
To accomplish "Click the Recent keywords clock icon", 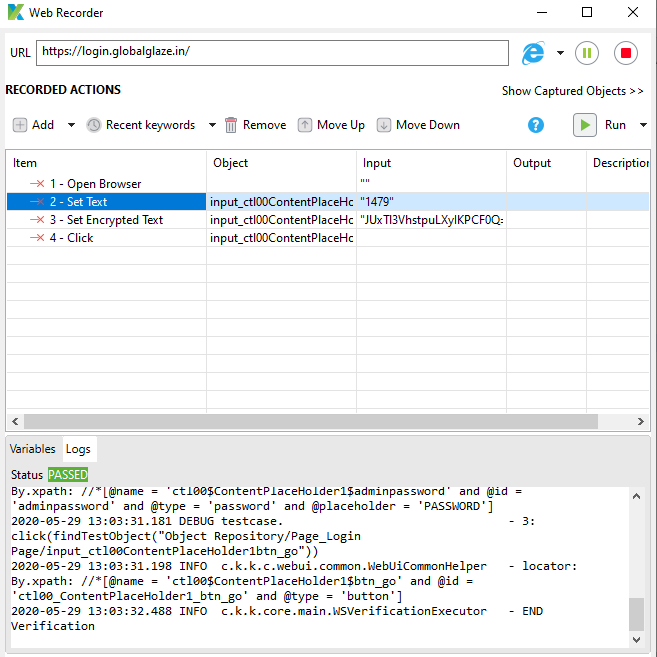I will (94, 125).
